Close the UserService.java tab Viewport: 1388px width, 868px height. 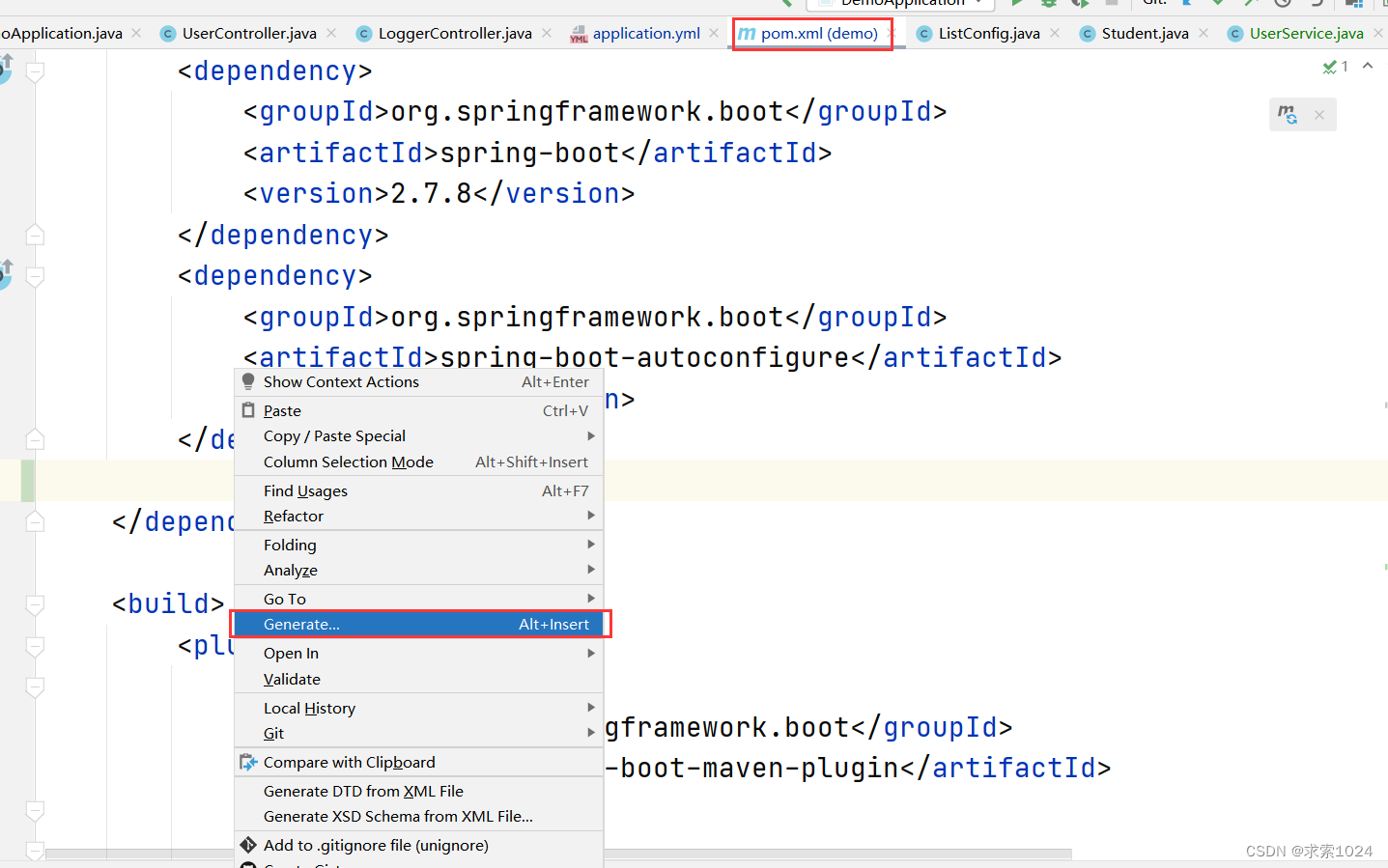click(x=1378, y=33)
